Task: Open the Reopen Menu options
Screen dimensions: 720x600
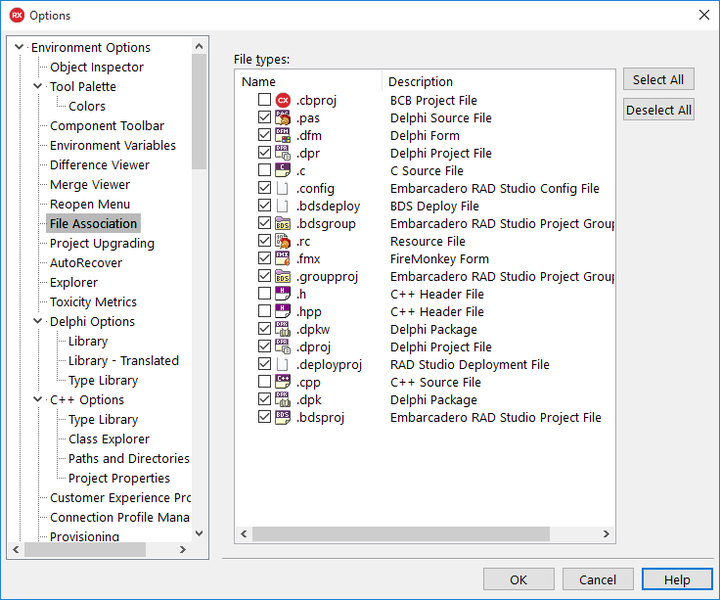Action: [90, 204]
